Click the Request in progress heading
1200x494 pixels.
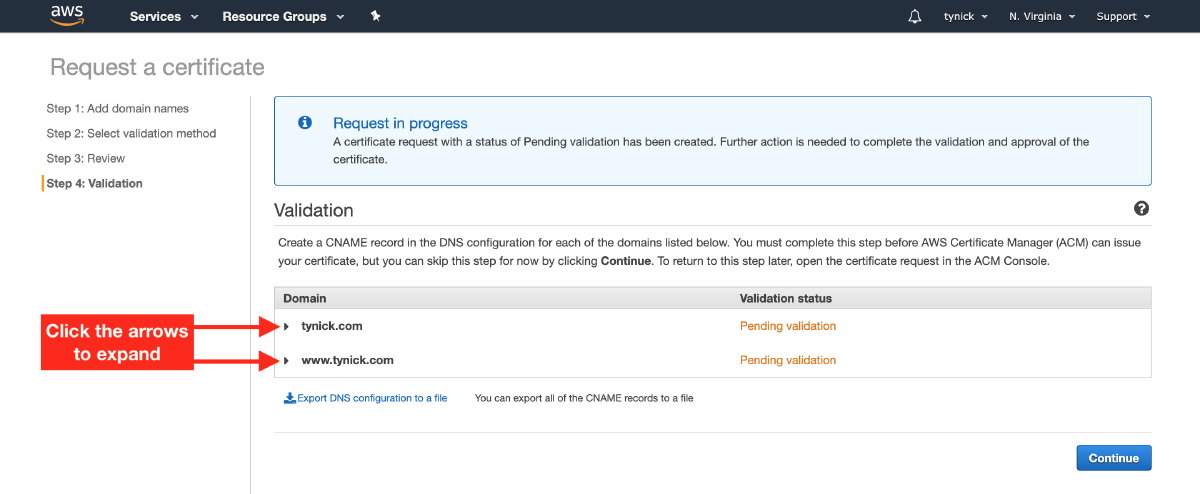click(x=400, y=123)
